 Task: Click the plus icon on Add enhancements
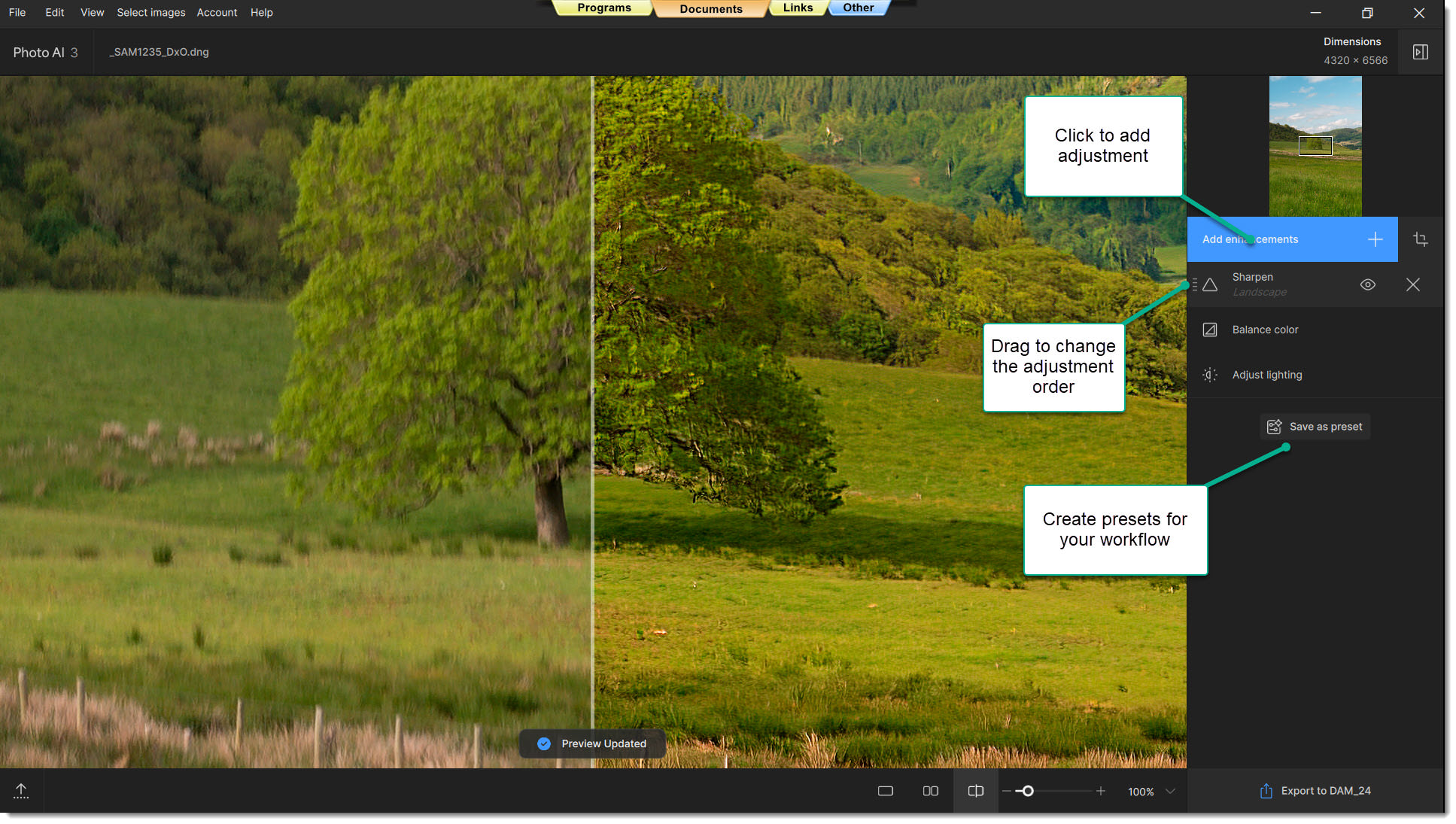point(1375,239)
